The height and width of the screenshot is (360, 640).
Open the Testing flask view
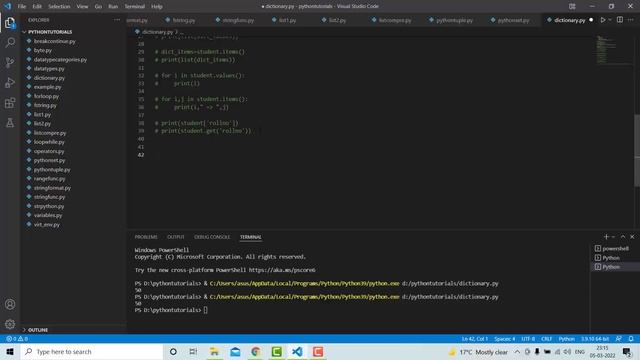click(x=10, y=122)
